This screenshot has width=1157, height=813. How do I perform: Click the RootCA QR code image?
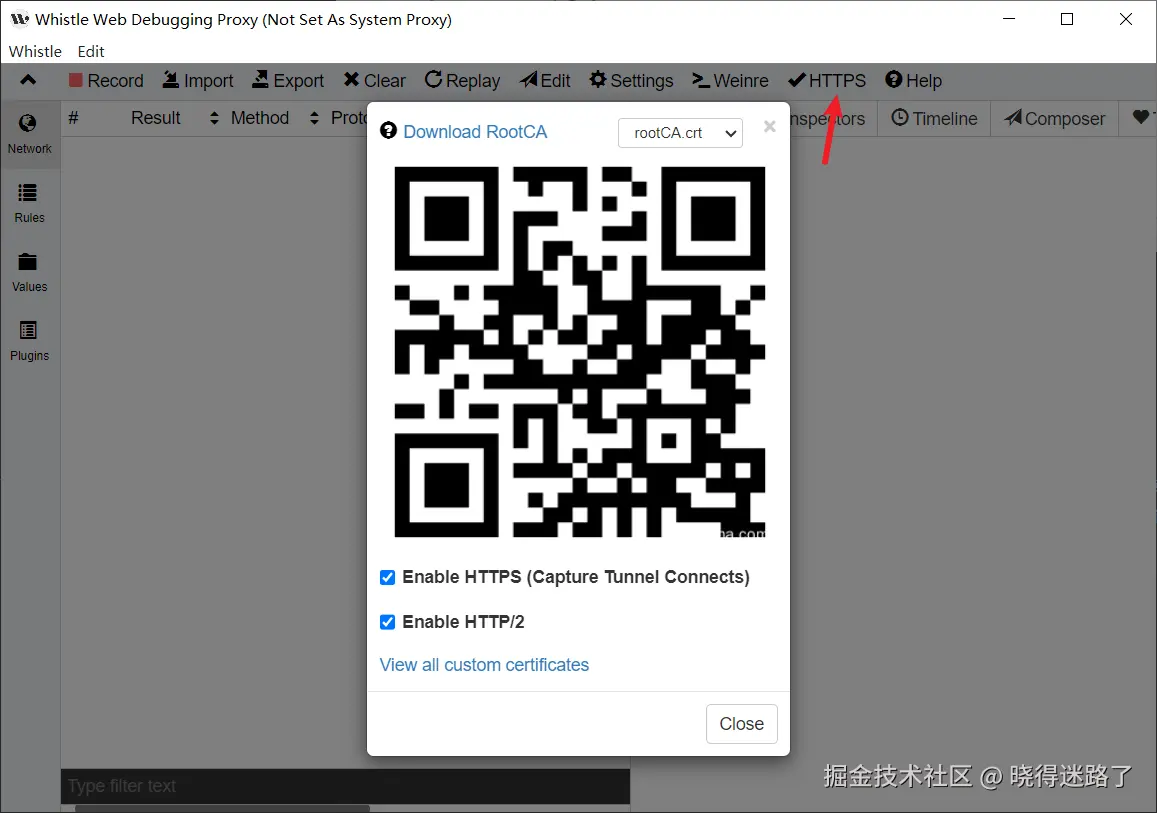pyautogui.click(x=580, y=352)
